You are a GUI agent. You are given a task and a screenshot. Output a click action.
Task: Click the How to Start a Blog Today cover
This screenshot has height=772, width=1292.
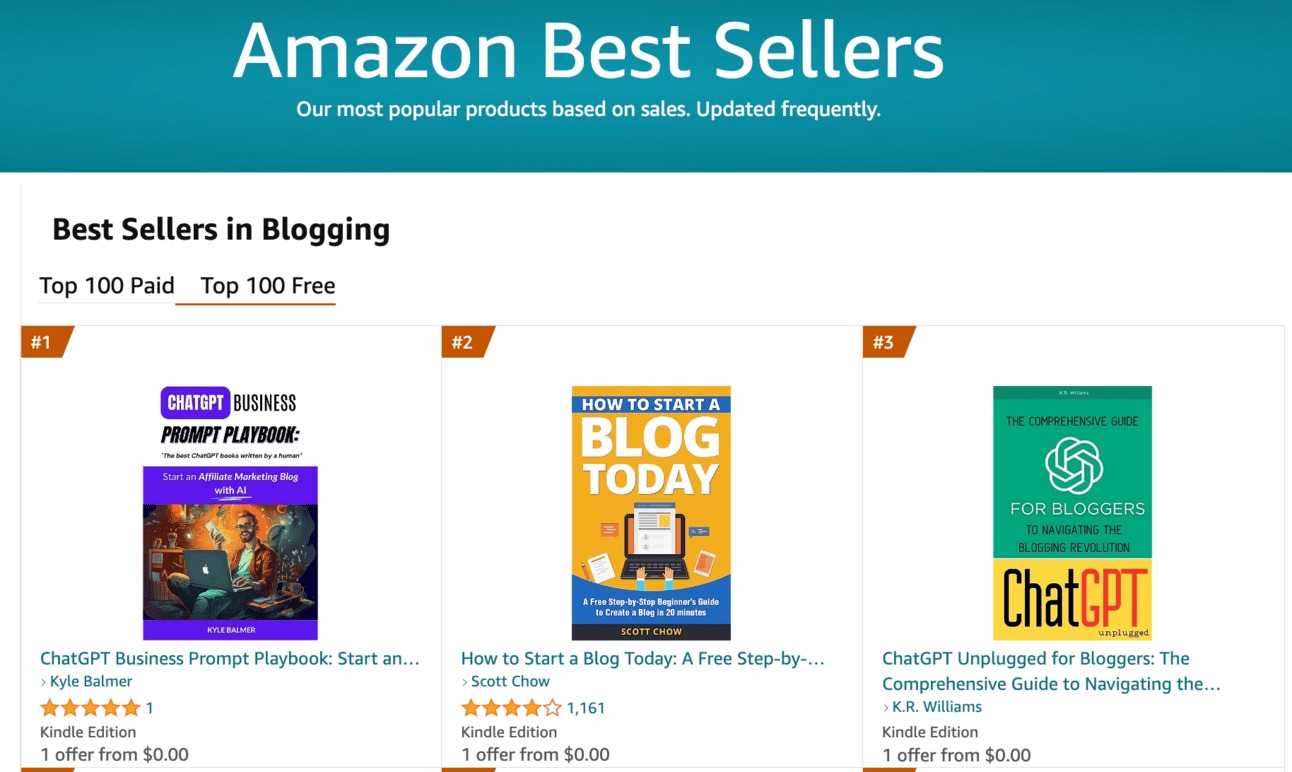pos(651,512)
